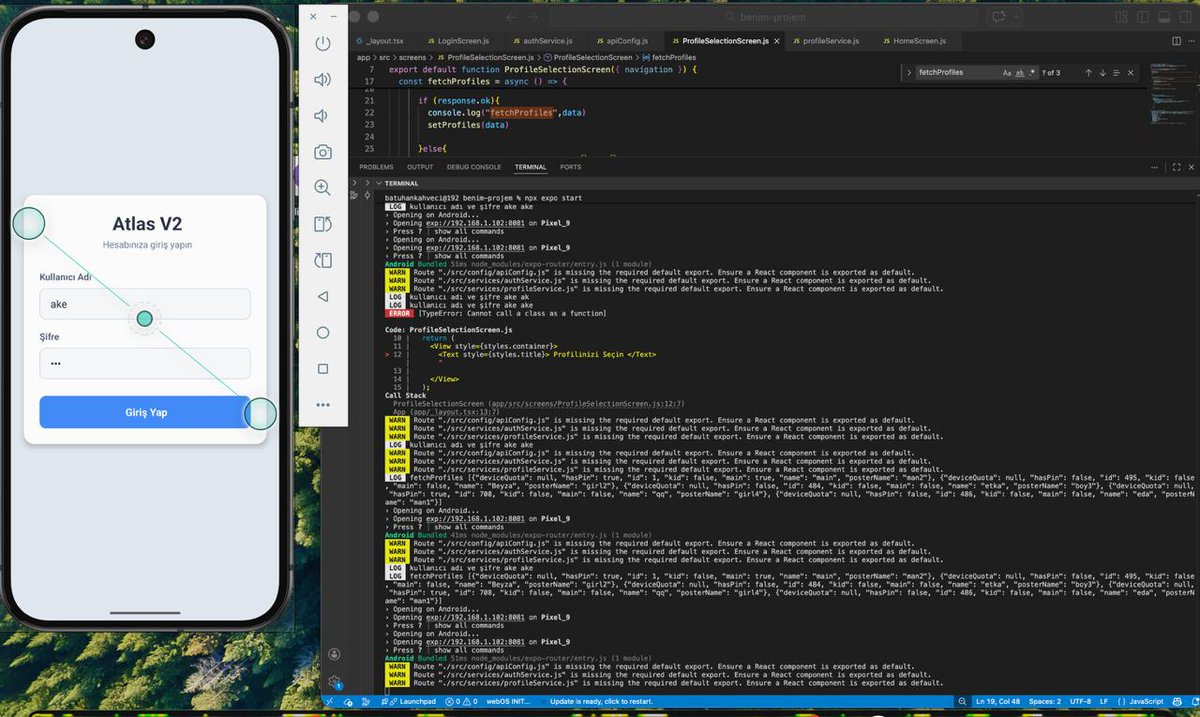Screen dimensions: 1200x717
Task: Rotate emulator right icon
Action: (x=322, y=260)
